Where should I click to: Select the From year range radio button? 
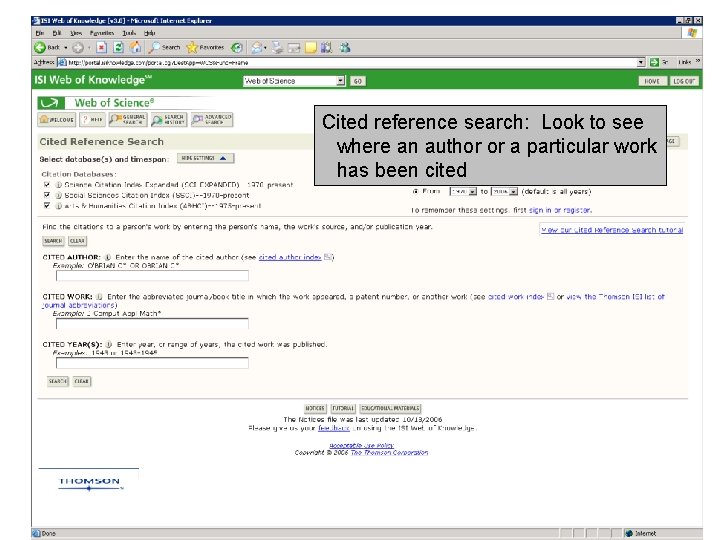416,191
